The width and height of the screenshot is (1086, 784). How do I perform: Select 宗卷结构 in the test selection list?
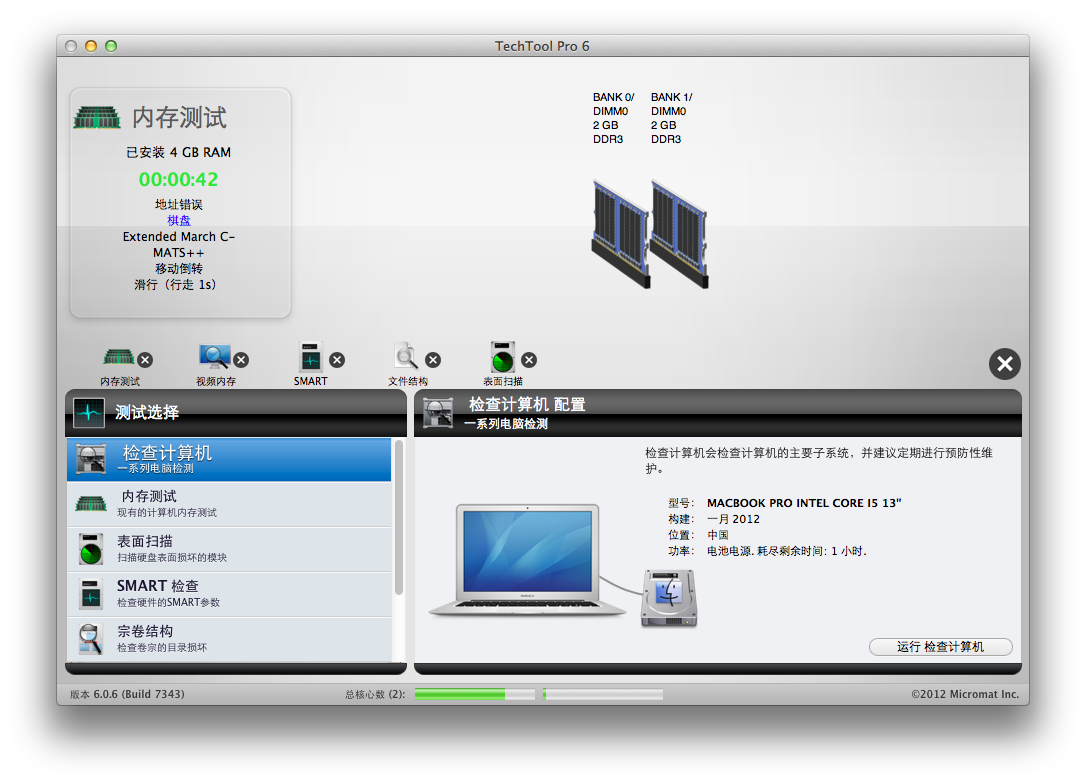(229, 639)
